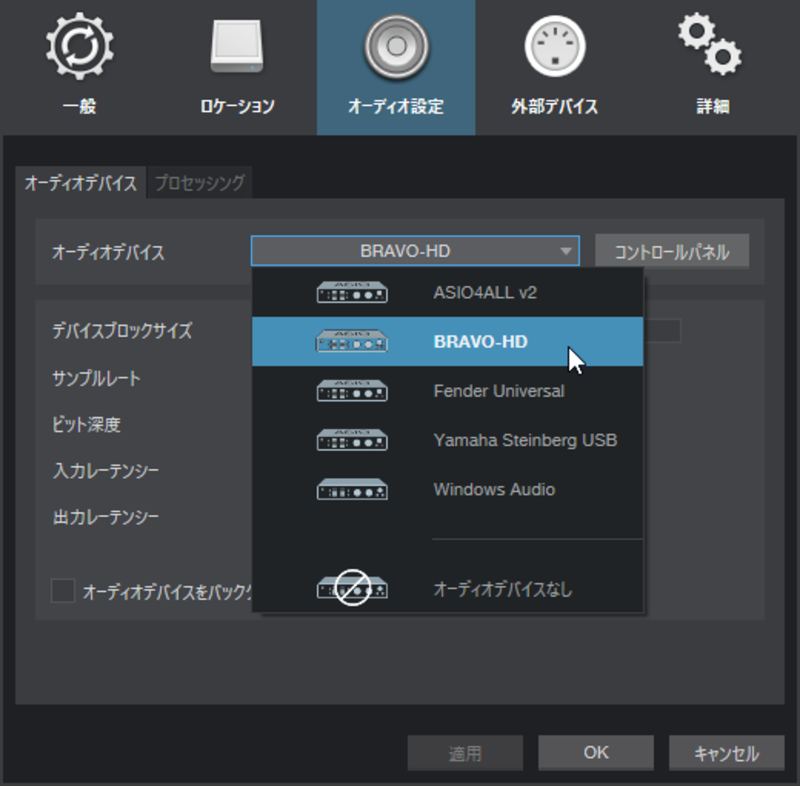Collapse the audio device dropdown arrow
The height and width of the screenshot is (786, 800).
(x=565, y=251)
